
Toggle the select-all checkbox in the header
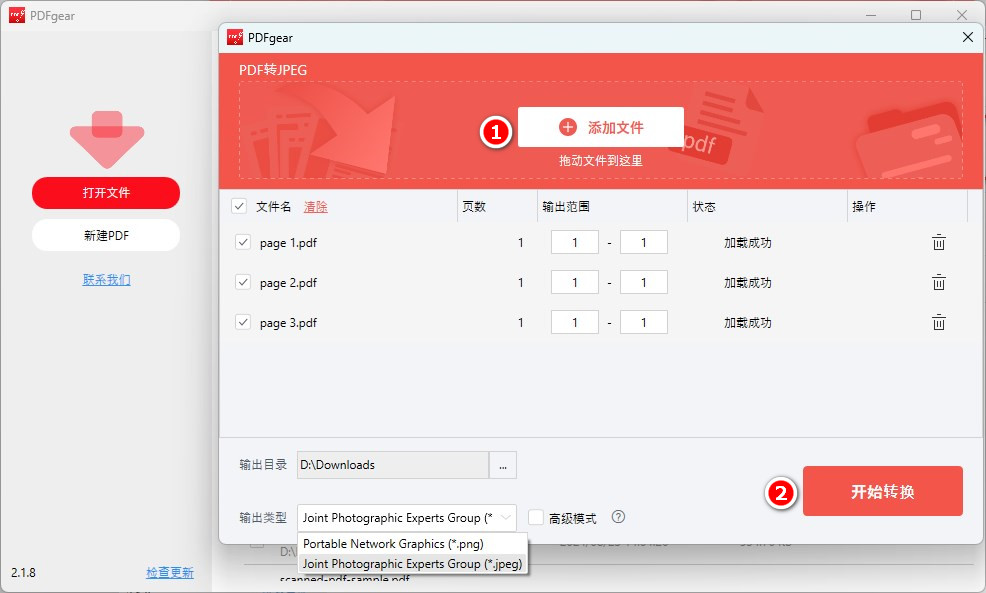tap(239, 206)
